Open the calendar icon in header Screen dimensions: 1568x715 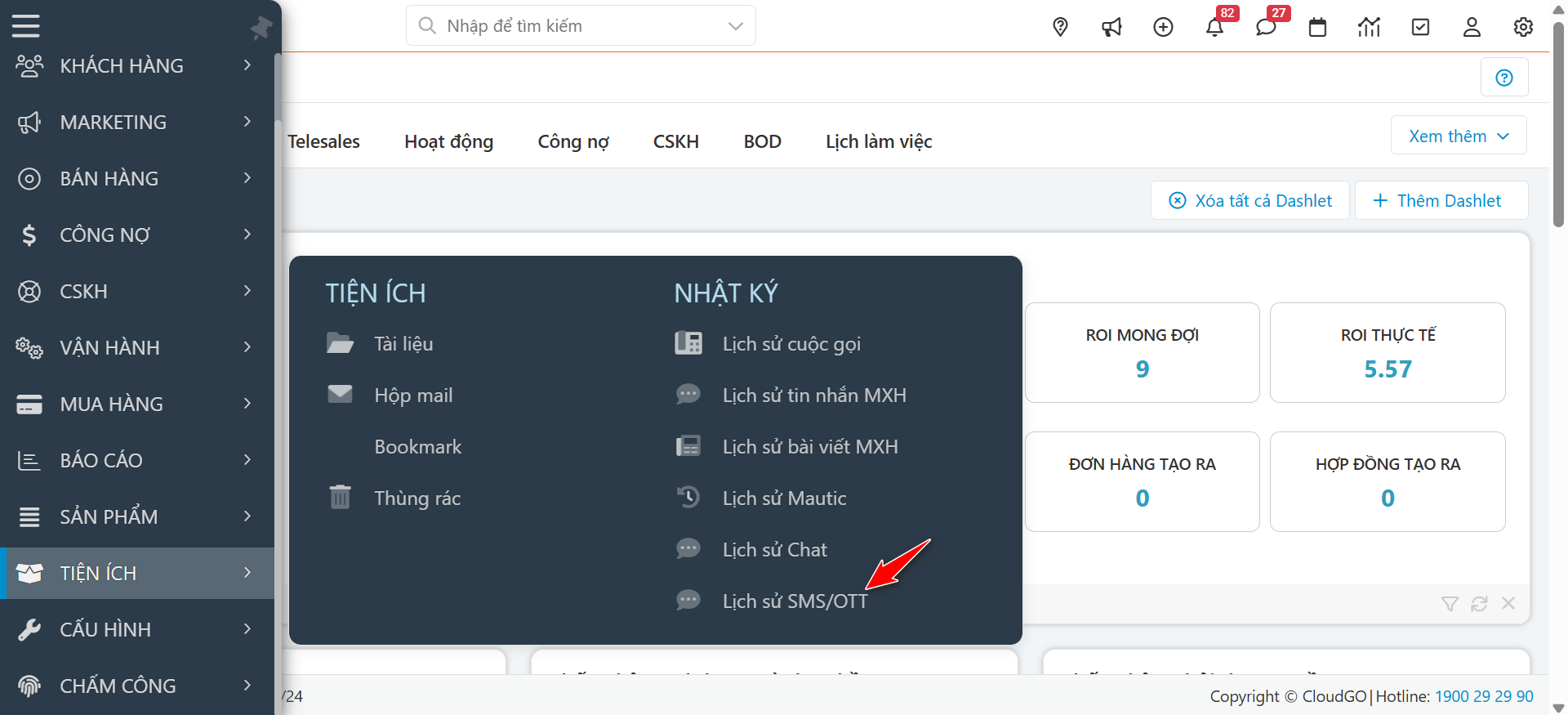(x=1317, y=27)
